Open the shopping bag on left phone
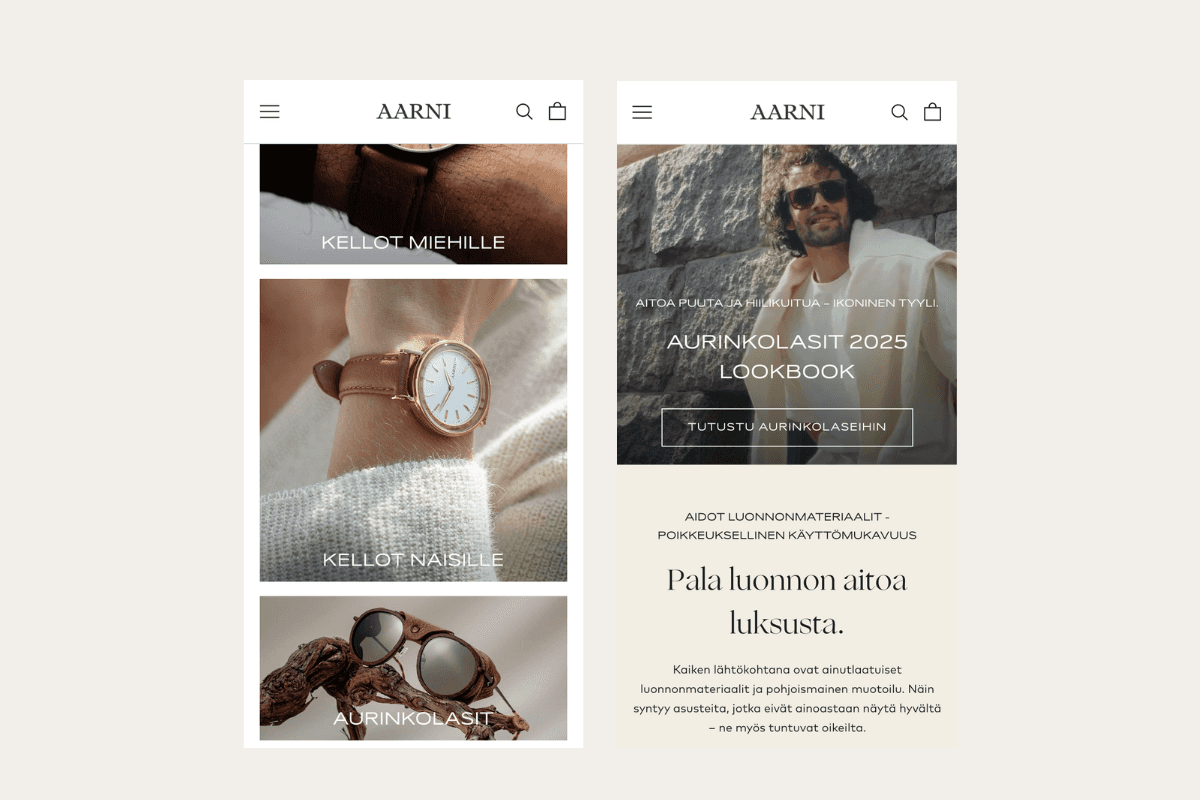1200x800 pixels. [x=557, y=111]
